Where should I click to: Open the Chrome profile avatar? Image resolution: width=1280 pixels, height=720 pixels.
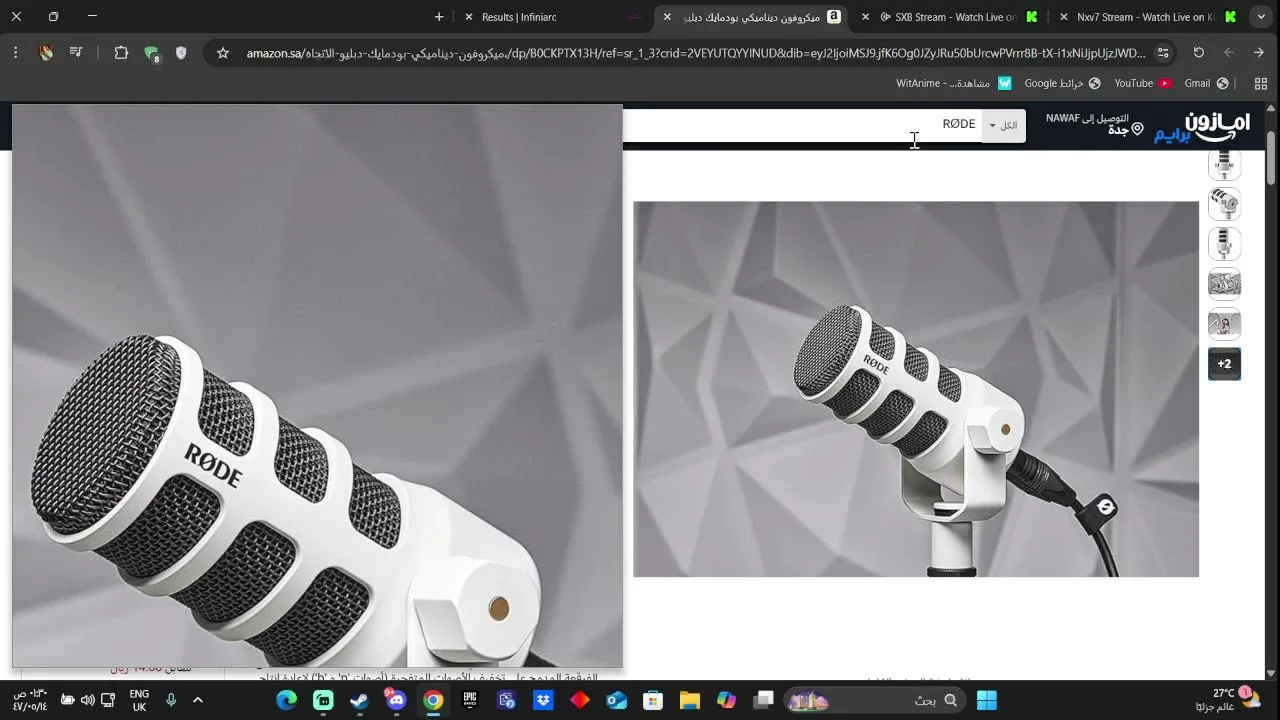pos(46,53)
